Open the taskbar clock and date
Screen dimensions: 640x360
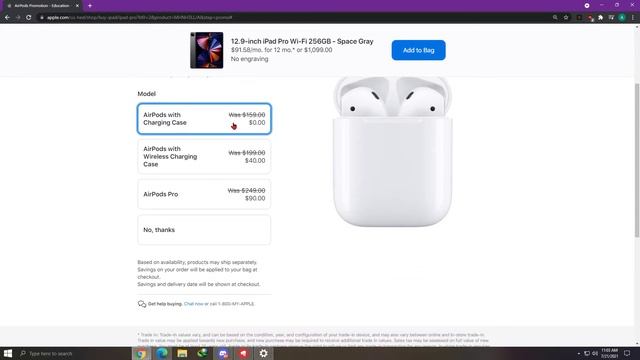coord(609,353)
